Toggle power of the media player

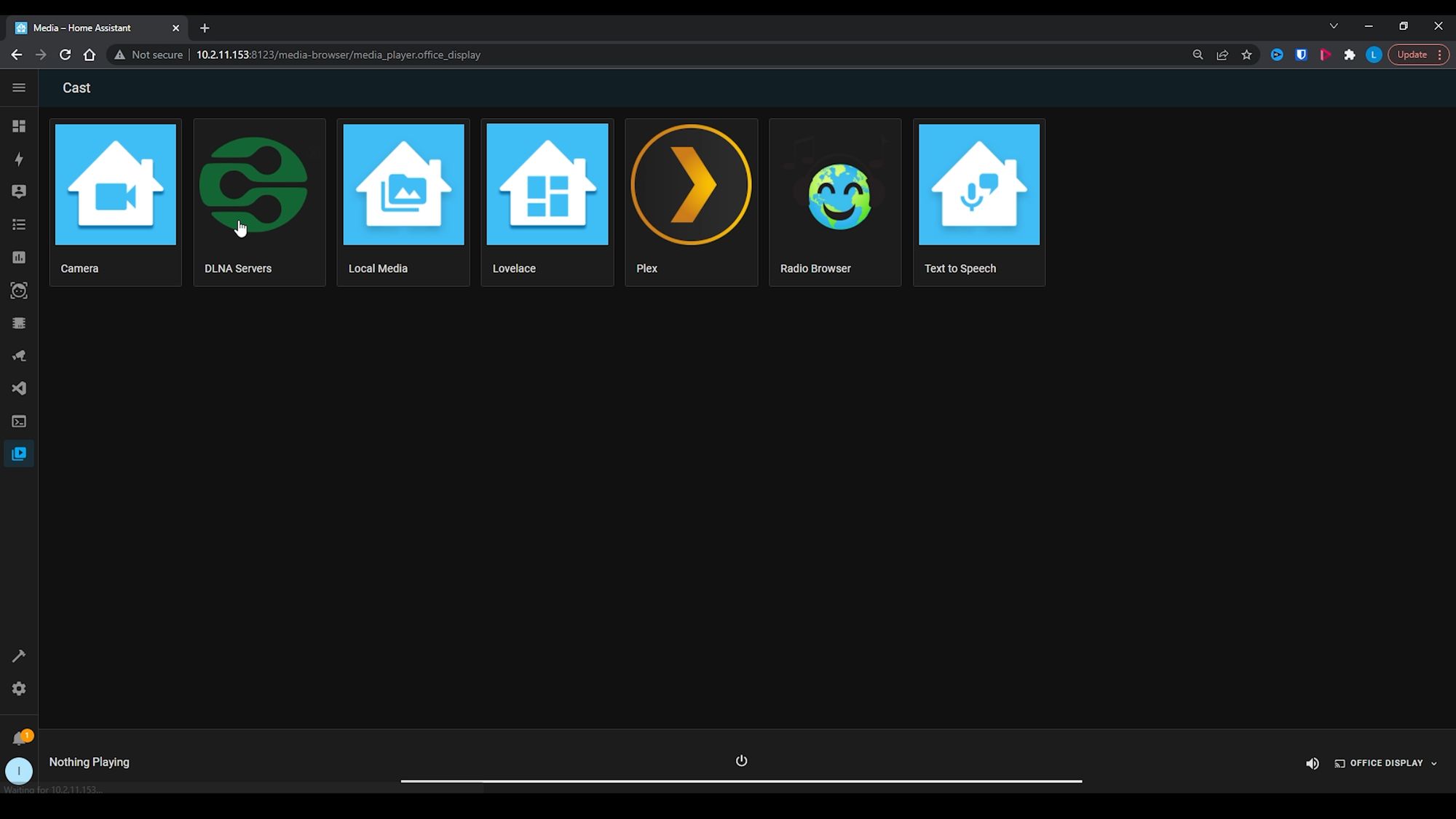[741, 761]
